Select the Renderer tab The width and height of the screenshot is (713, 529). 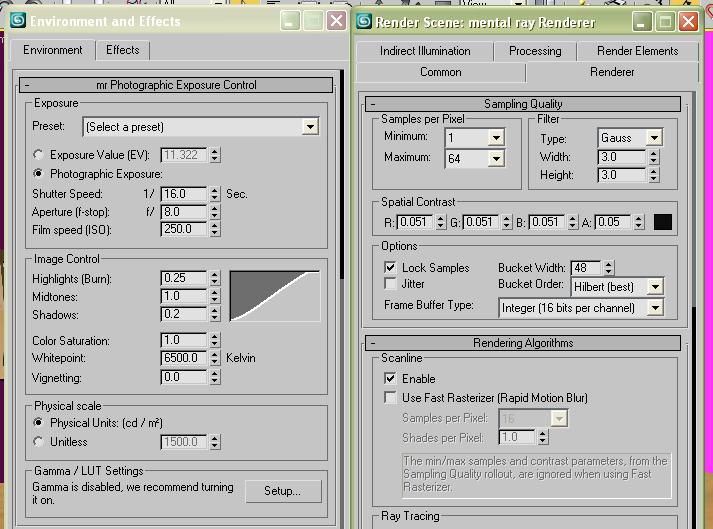(x=612, y=72)
